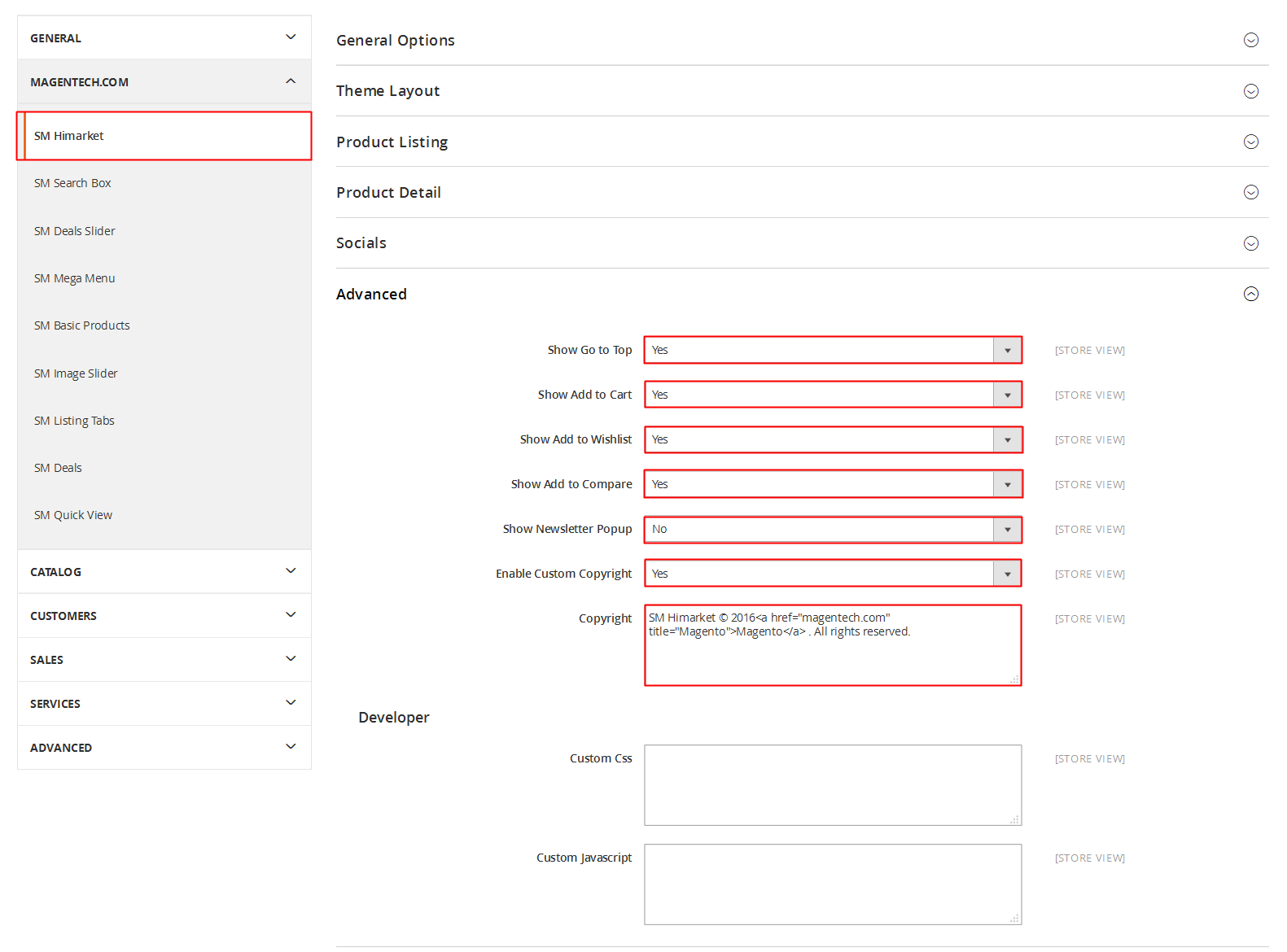The height and width of the screenshot is (952, 1287).
Task: Expand the Socials section chevron icon
Action: [1251, 243]
